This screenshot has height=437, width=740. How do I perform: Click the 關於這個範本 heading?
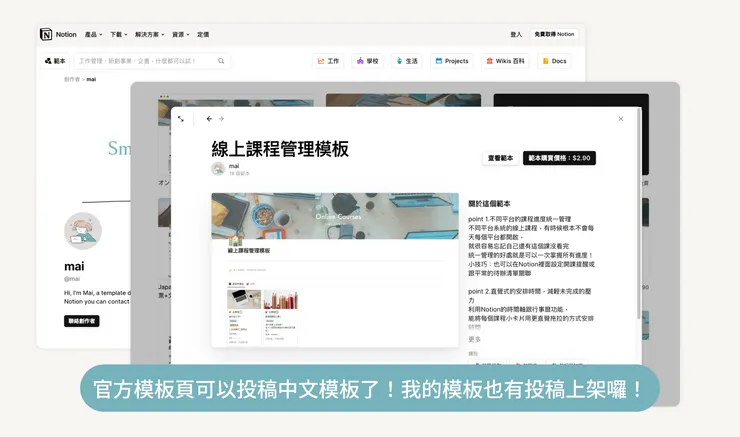[x=489, y=204]
